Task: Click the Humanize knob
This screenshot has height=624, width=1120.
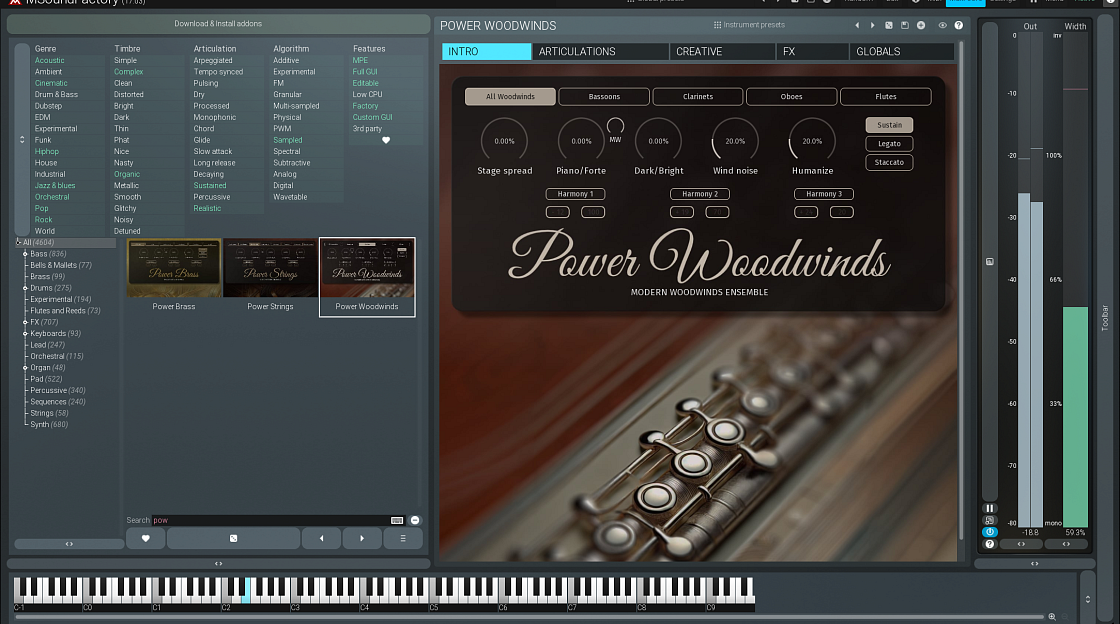Action: tap(812, 141)
